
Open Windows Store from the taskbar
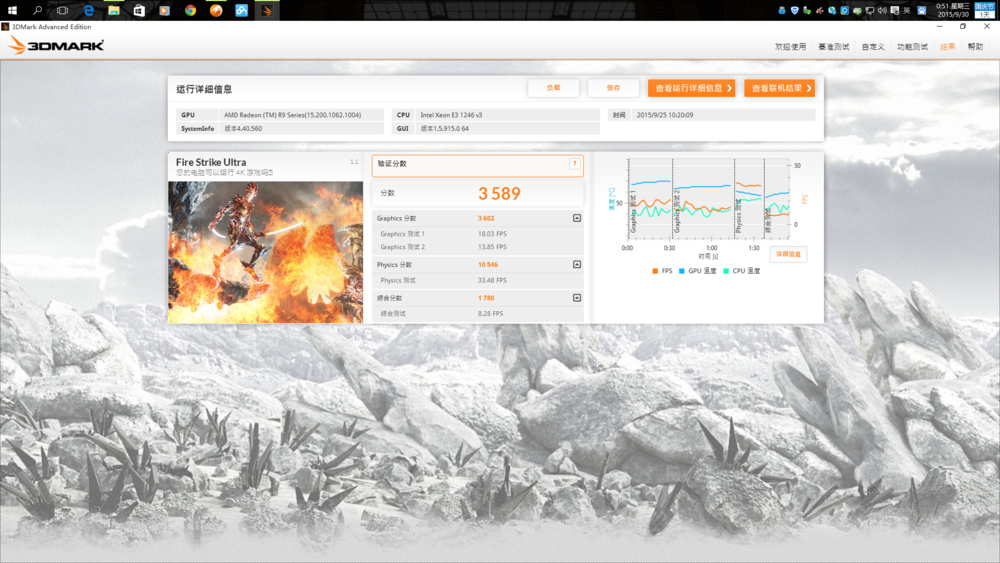pos(139,10)
